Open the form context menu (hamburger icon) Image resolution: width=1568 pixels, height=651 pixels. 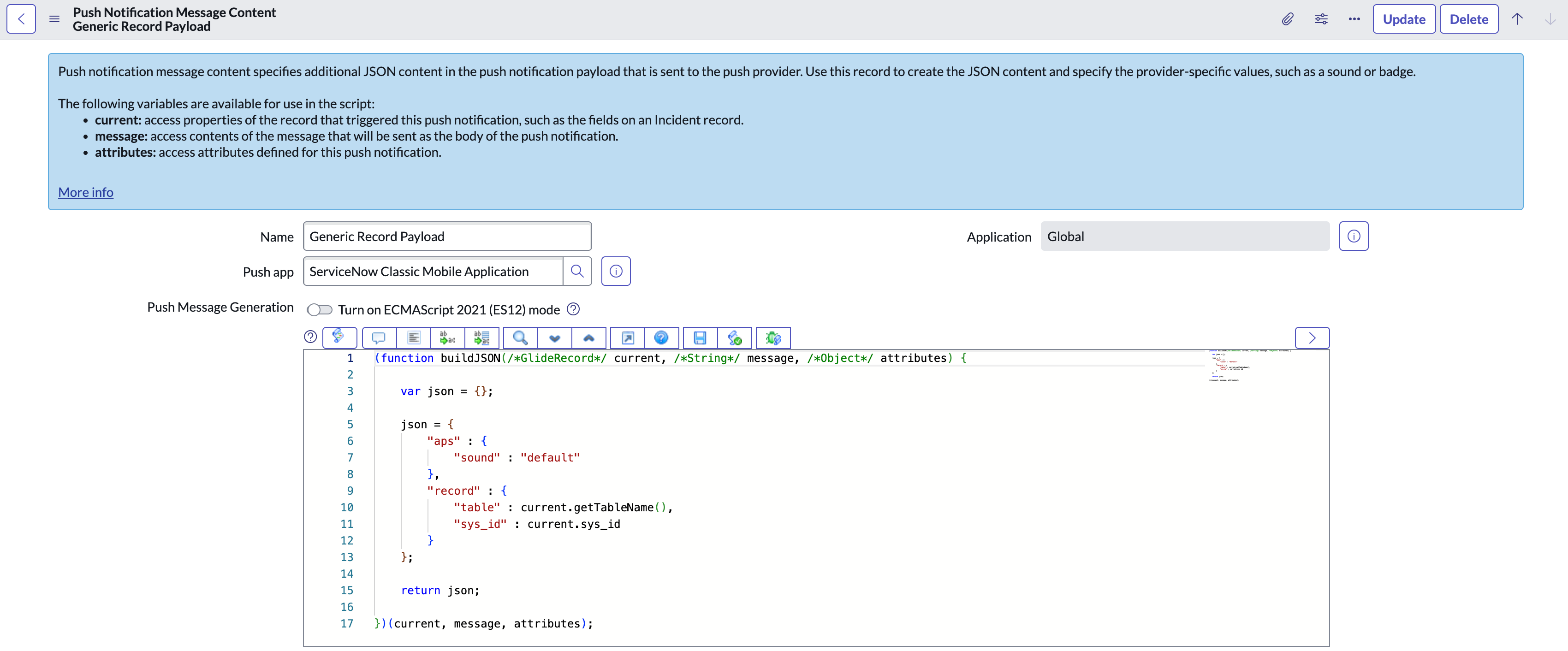(x=54, y=19)
